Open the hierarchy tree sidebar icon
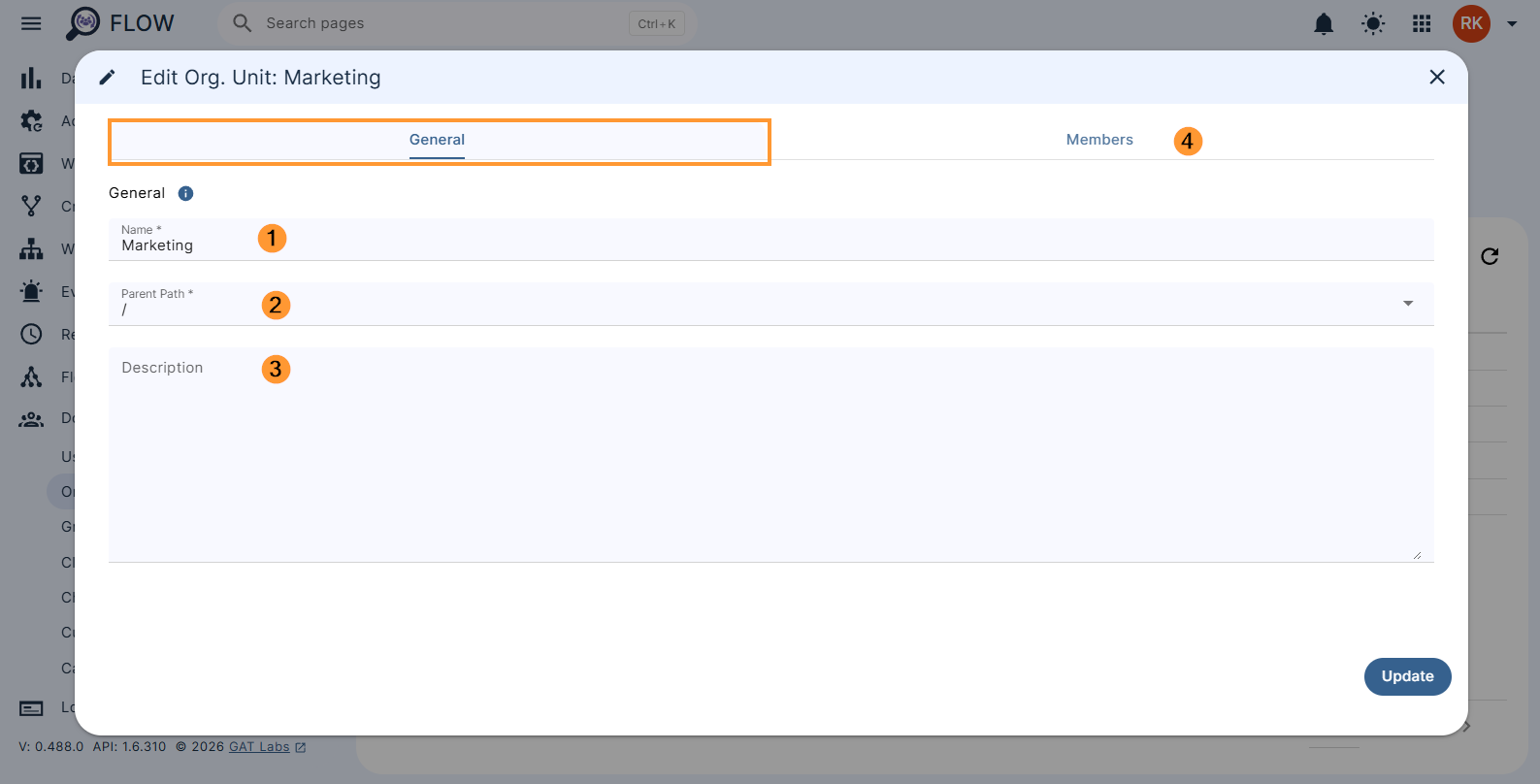 click(31, 248)
